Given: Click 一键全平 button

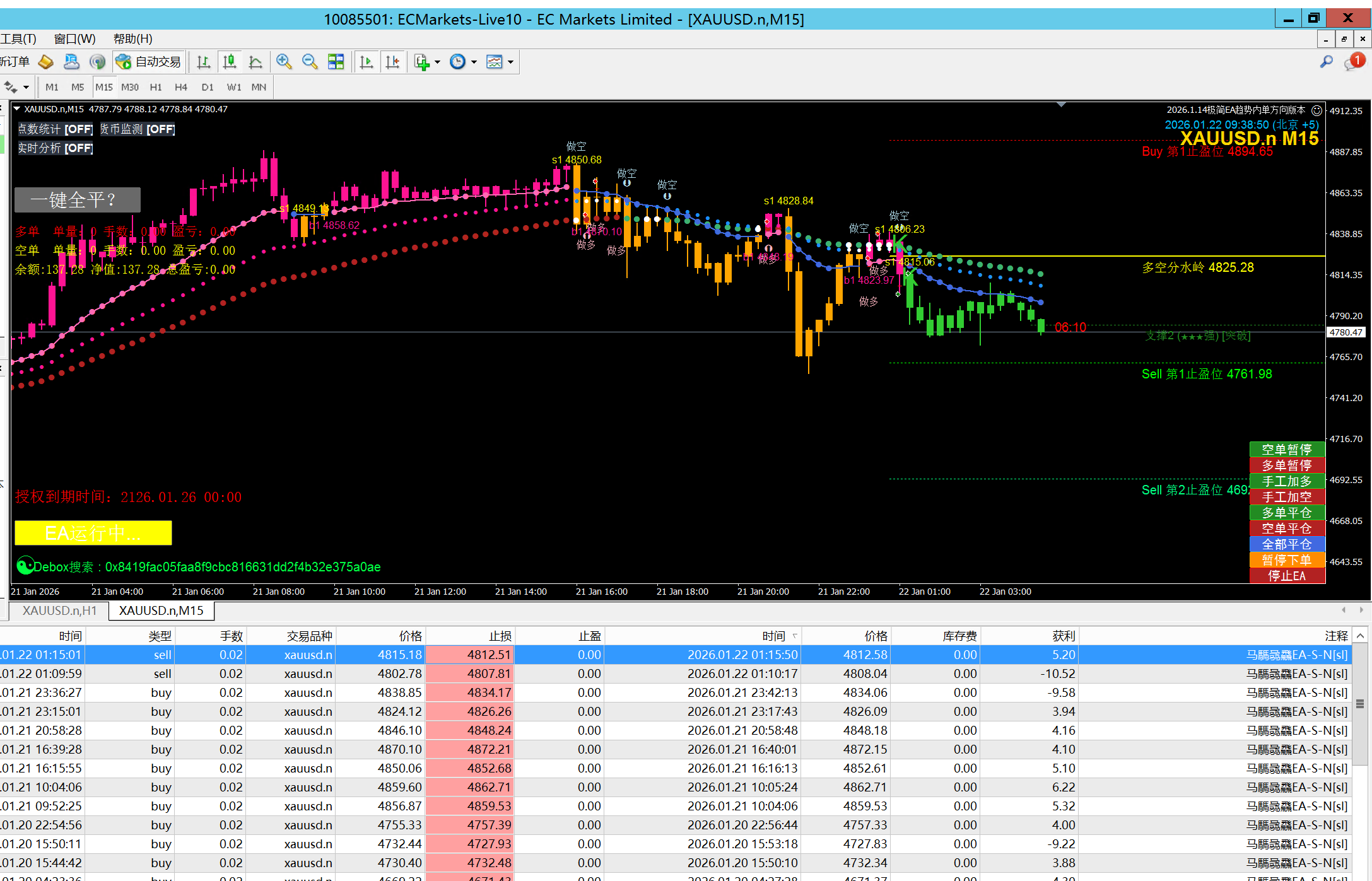Looking at the screenshot, I should [77, 200].
